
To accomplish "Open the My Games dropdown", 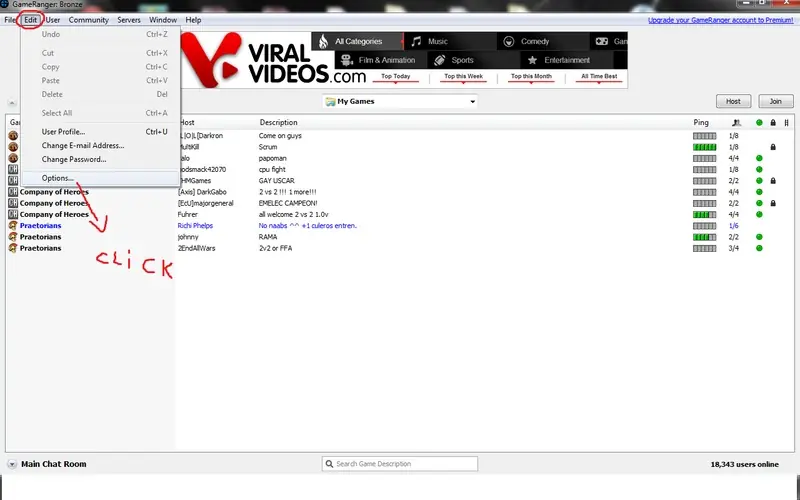I will click(x=401, y=101).
